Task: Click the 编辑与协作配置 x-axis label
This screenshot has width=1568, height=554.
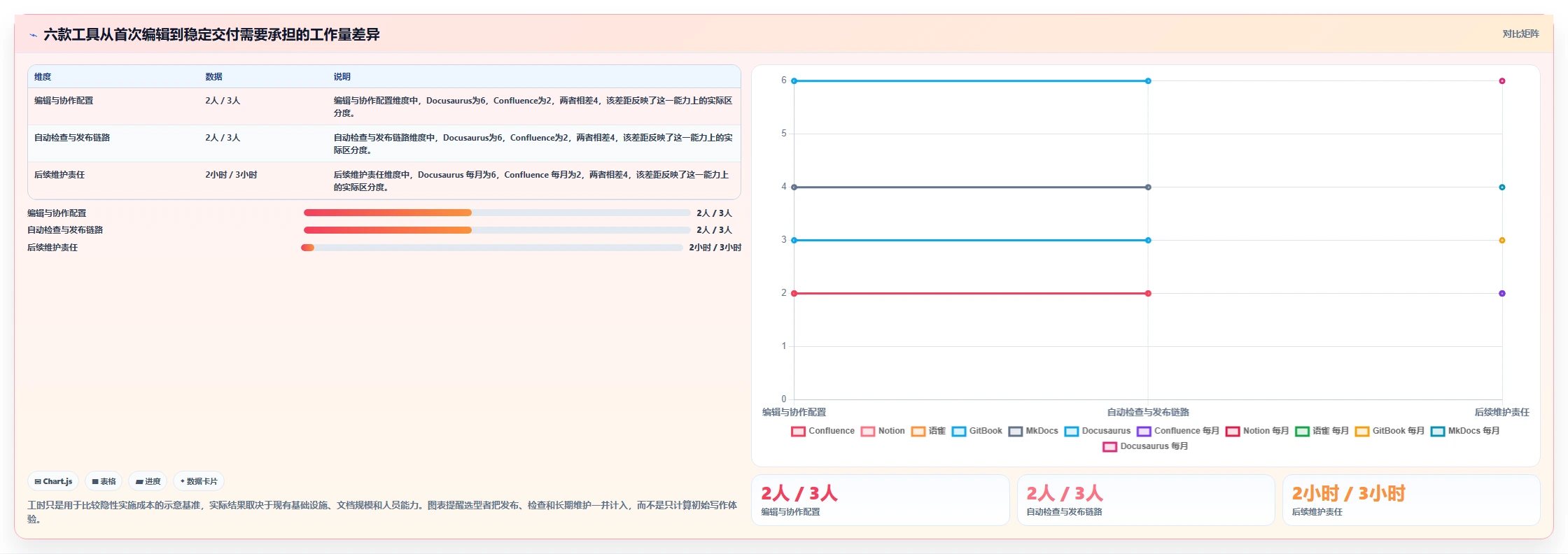Action: [794, 413]
